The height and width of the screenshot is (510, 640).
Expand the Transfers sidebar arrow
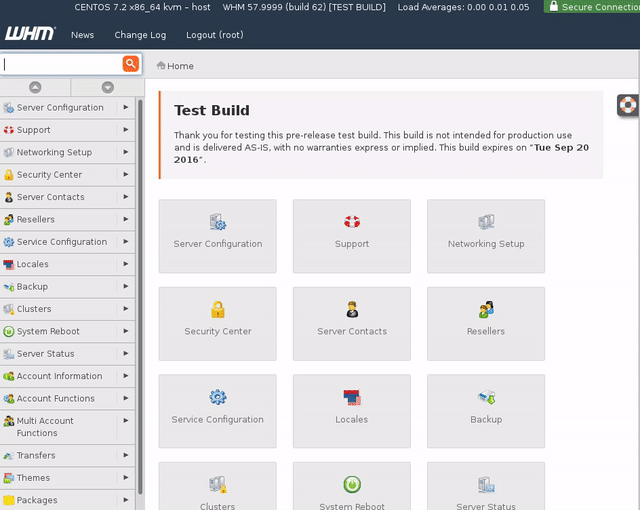pyautogui.click(x=126, y=455)
